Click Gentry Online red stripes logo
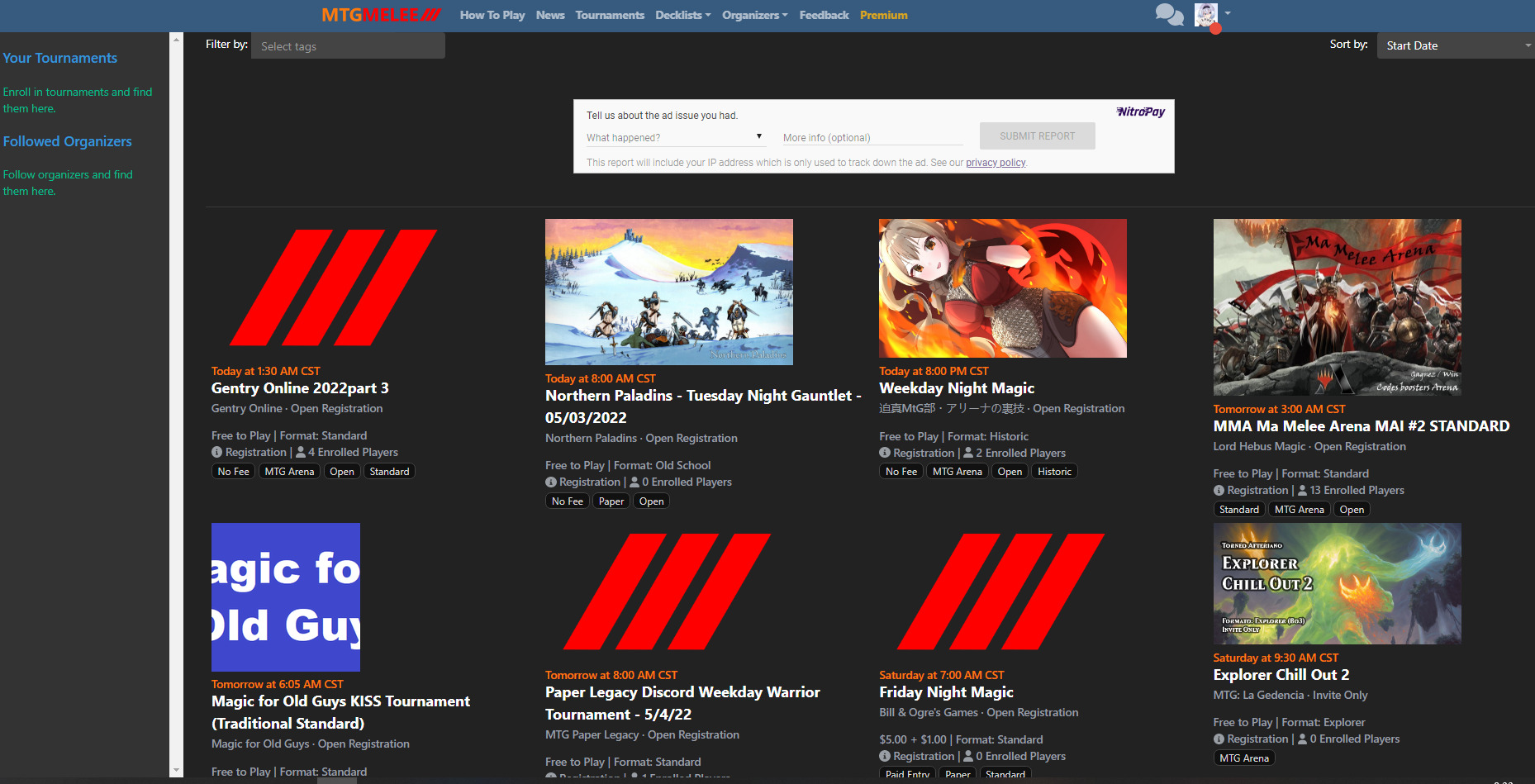The width and height of the screenshot is (1535, 784). (x=333, y=287)
